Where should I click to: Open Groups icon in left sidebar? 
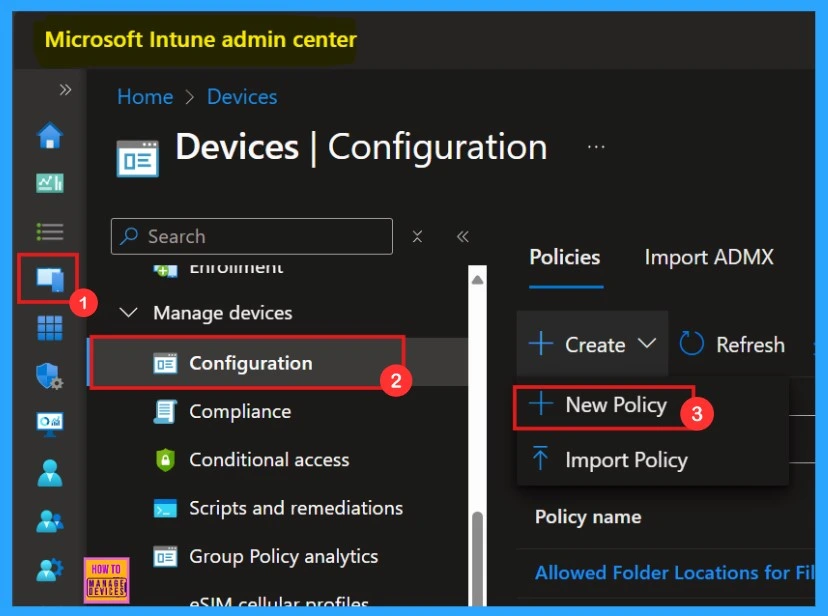click(x=50, y=520)
